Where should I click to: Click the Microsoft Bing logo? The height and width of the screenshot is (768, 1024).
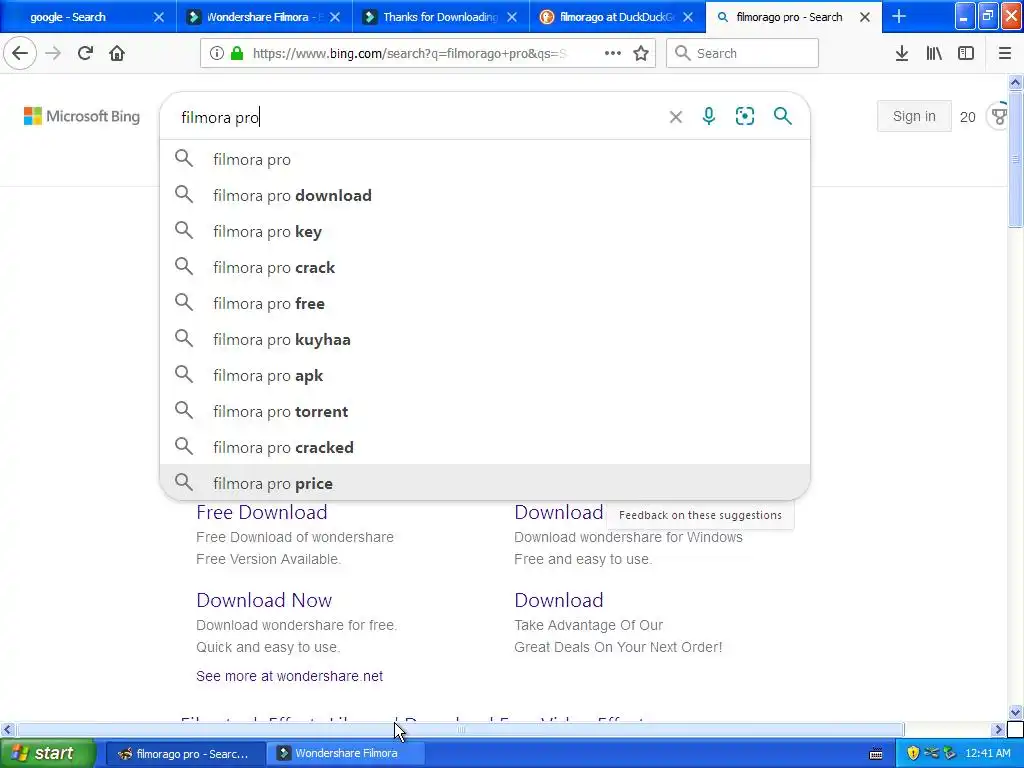click(x=82, y=116)
